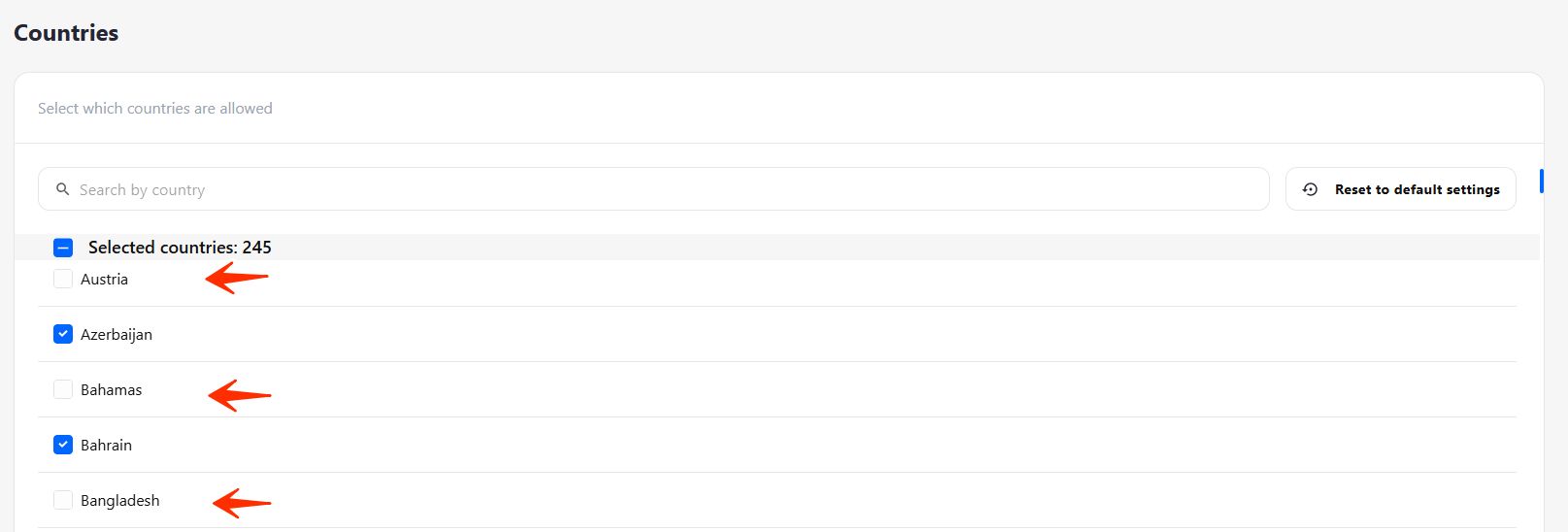Image resolution: width=1568 pixels, height=532 pixels.
Task: Uncheck the Azerbaijan checkbox
Action: pos(63,334)
